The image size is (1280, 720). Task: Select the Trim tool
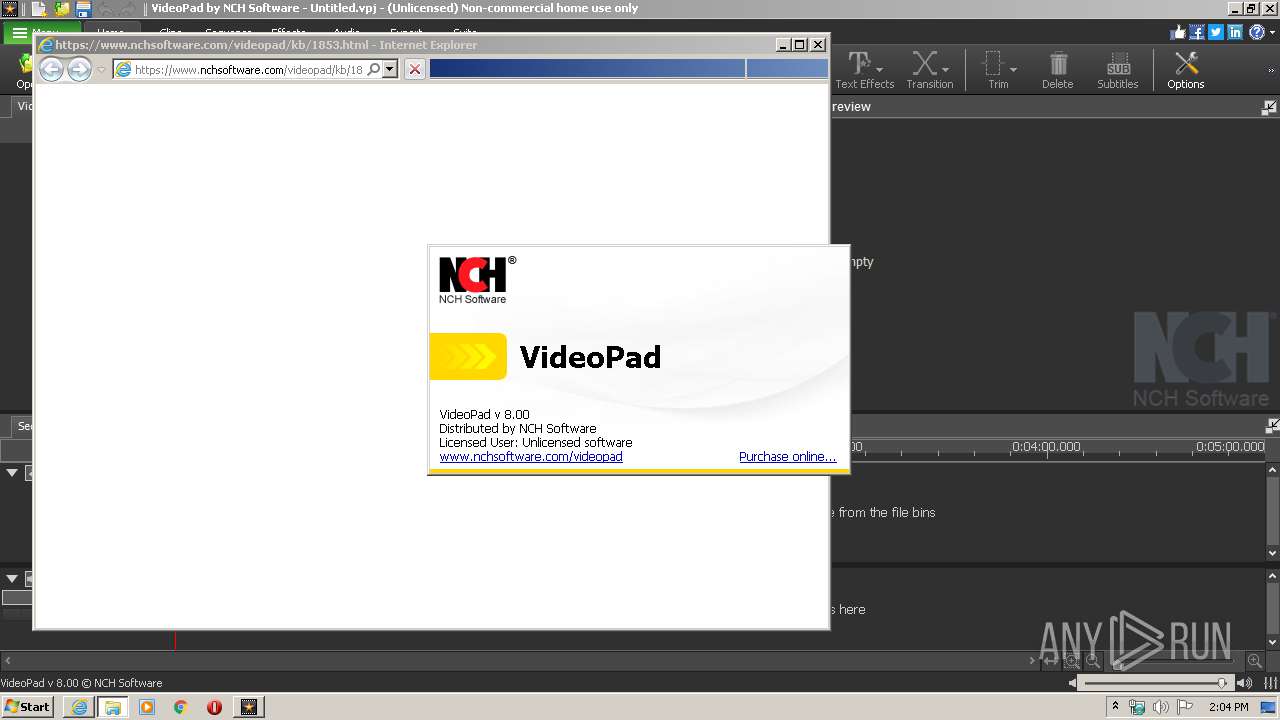[x=998, y=70]
